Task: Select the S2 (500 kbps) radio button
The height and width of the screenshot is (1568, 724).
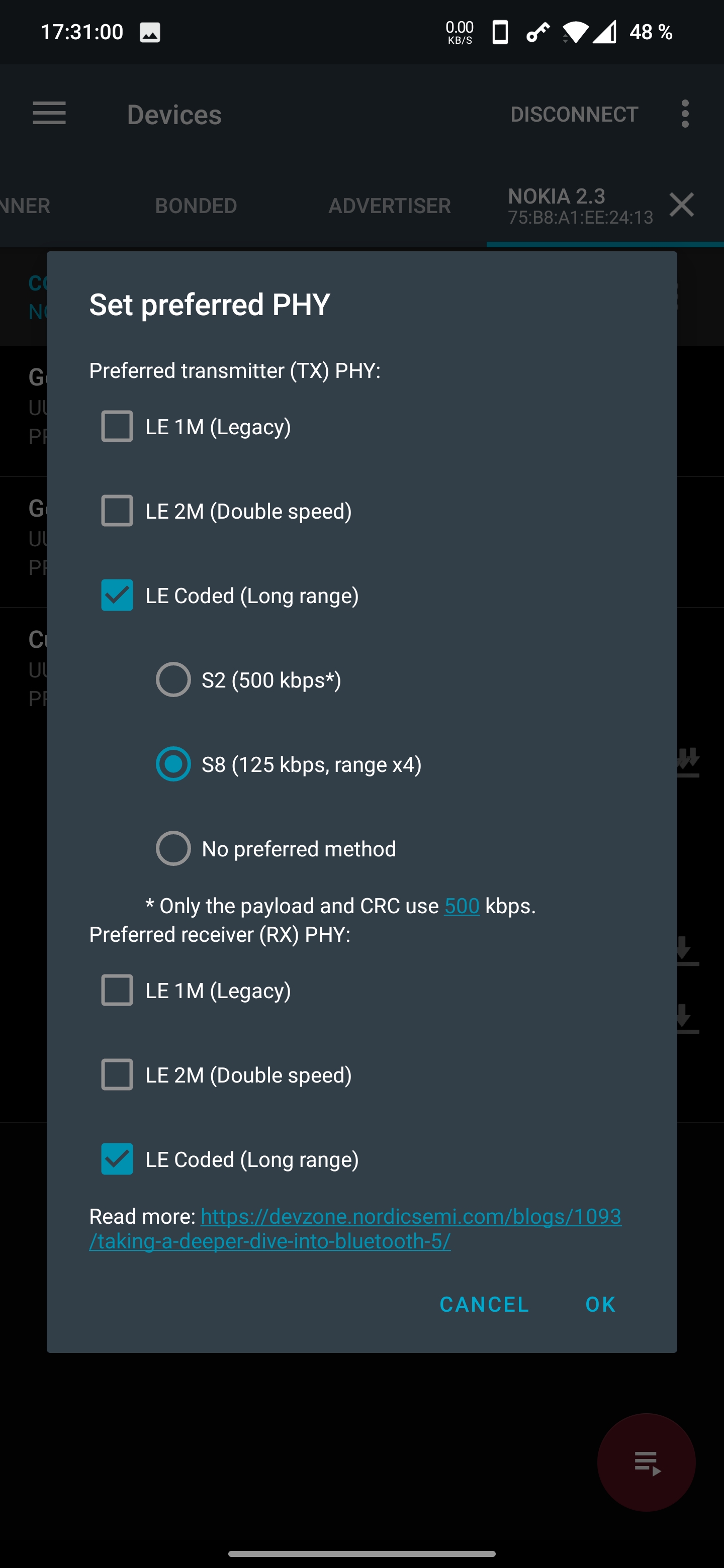Action: (173, 680)
